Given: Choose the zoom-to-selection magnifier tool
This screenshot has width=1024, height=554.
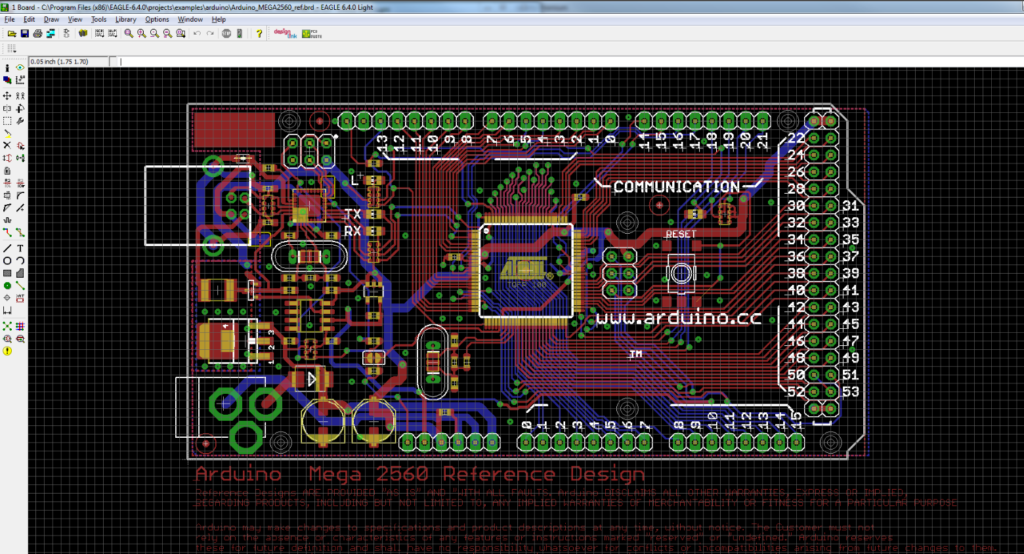Looking at the screenshot, I should (181, 33).
